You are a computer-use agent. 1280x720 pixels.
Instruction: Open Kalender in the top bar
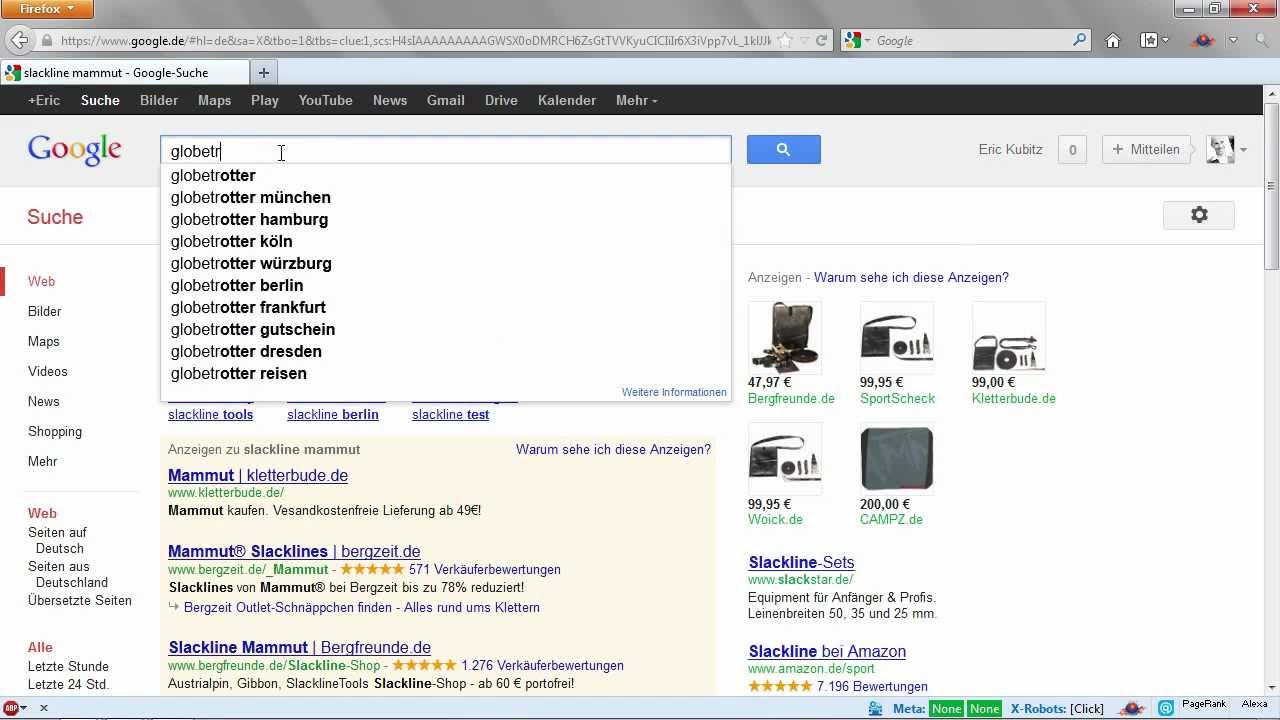[x=567, y=100]
